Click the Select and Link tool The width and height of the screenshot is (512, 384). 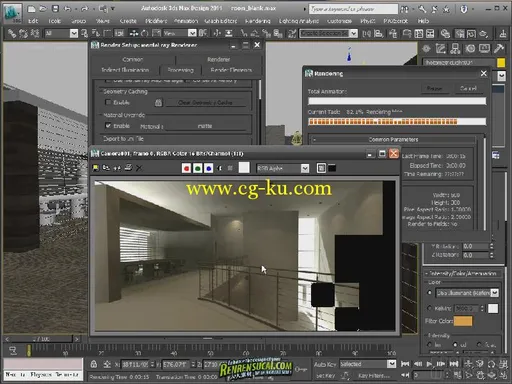pos(12,33)
